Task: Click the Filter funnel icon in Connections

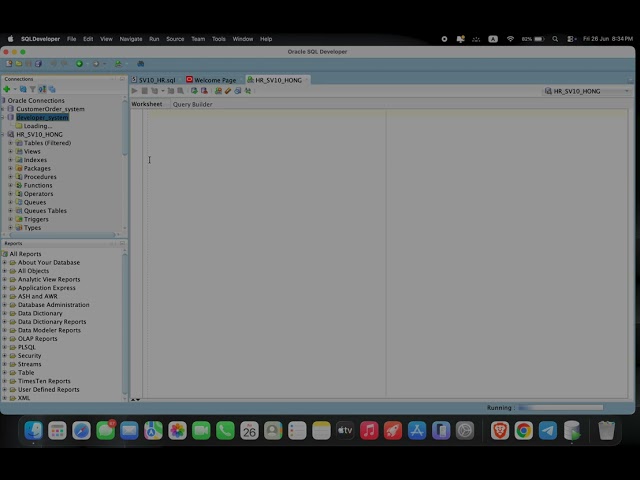Action: (x=33, y=89)
